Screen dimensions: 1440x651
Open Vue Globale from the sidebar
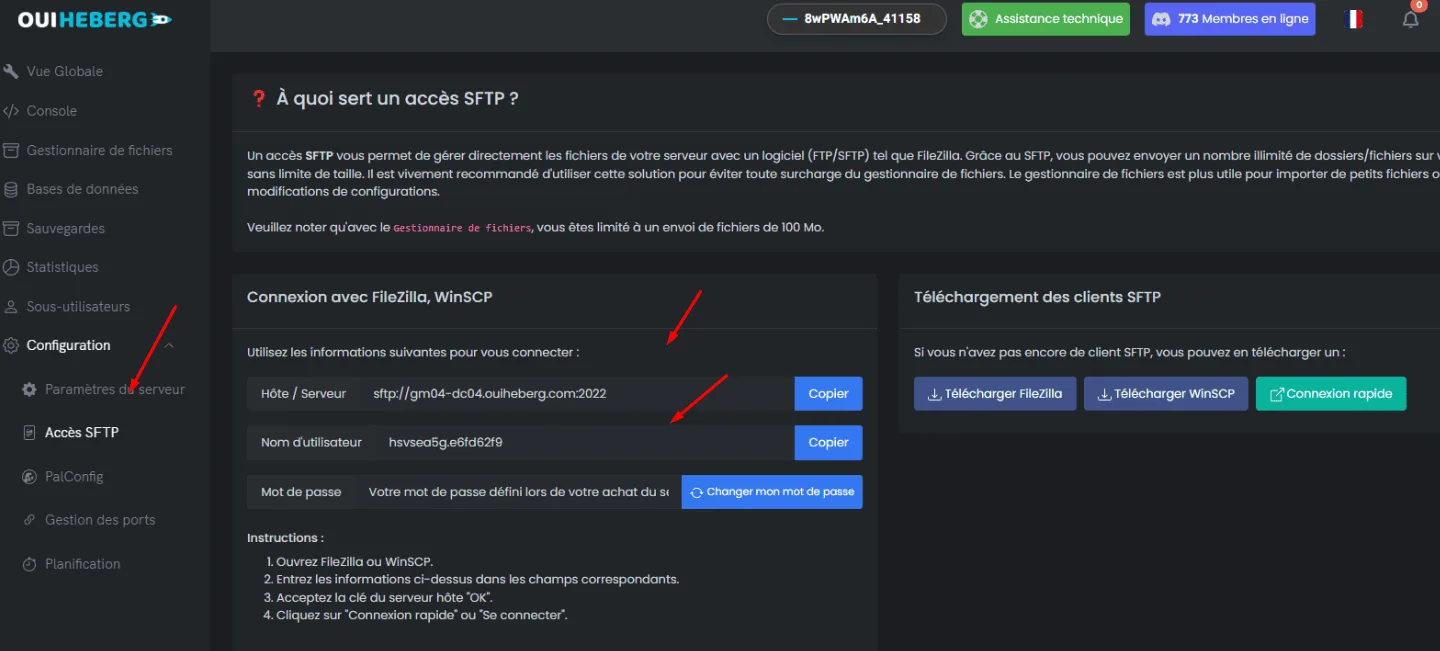point(64,72)
